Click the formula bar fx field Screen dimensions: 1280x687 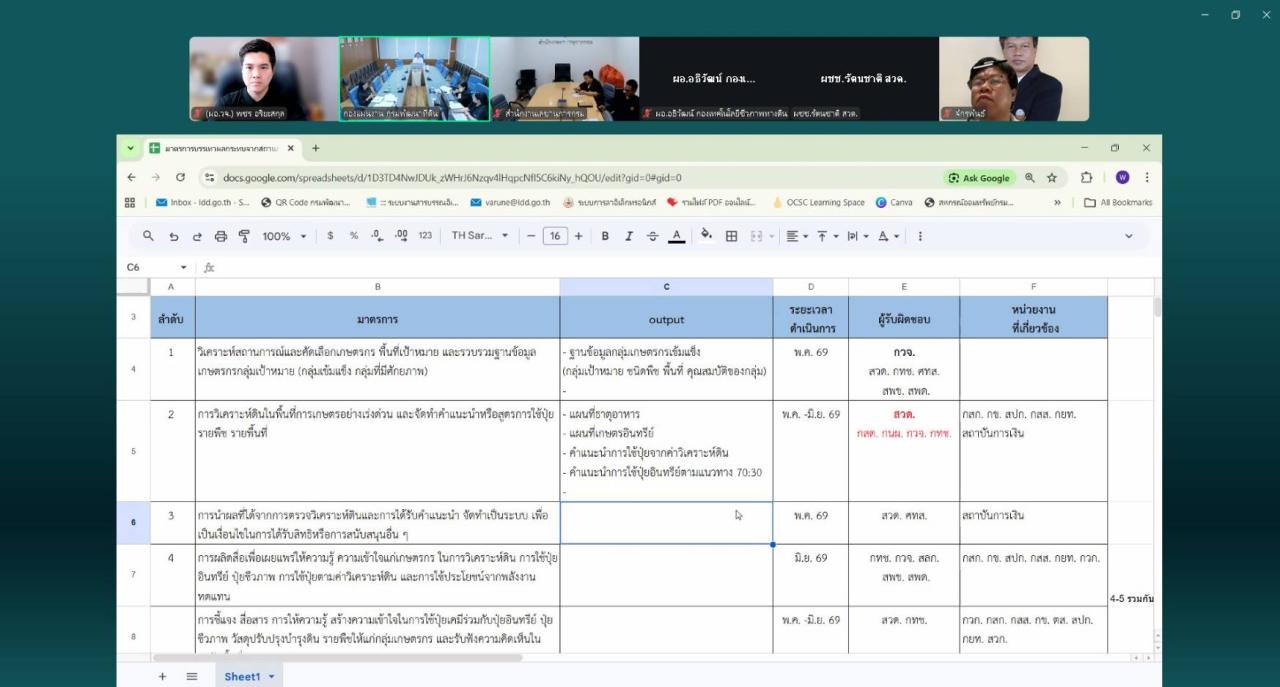(x=680, y=268)
